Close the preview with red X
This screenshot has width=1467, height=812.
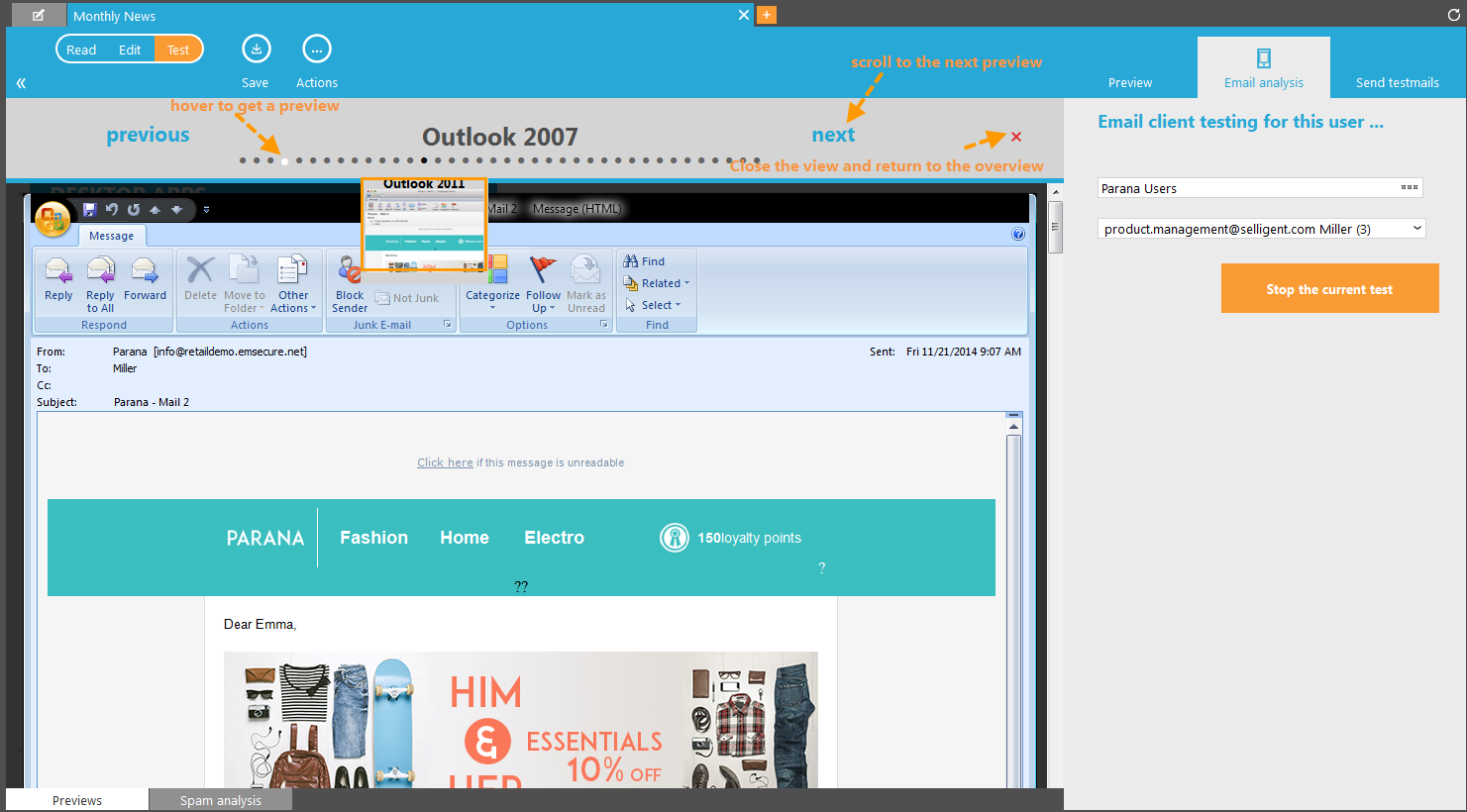(1016, 137)
